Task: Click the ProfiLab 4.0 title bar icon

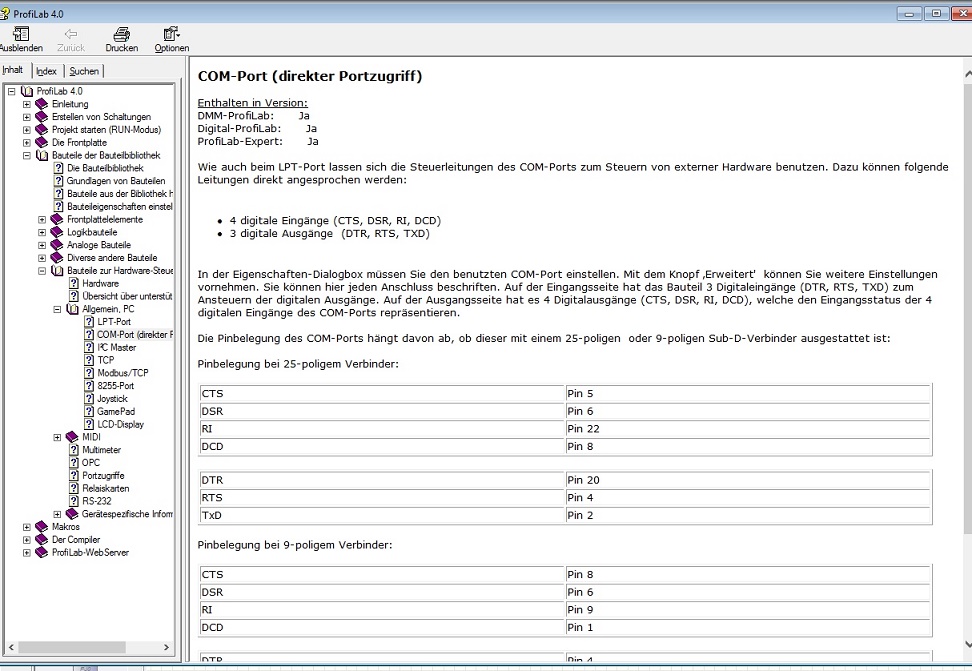Action: [5, 13]
